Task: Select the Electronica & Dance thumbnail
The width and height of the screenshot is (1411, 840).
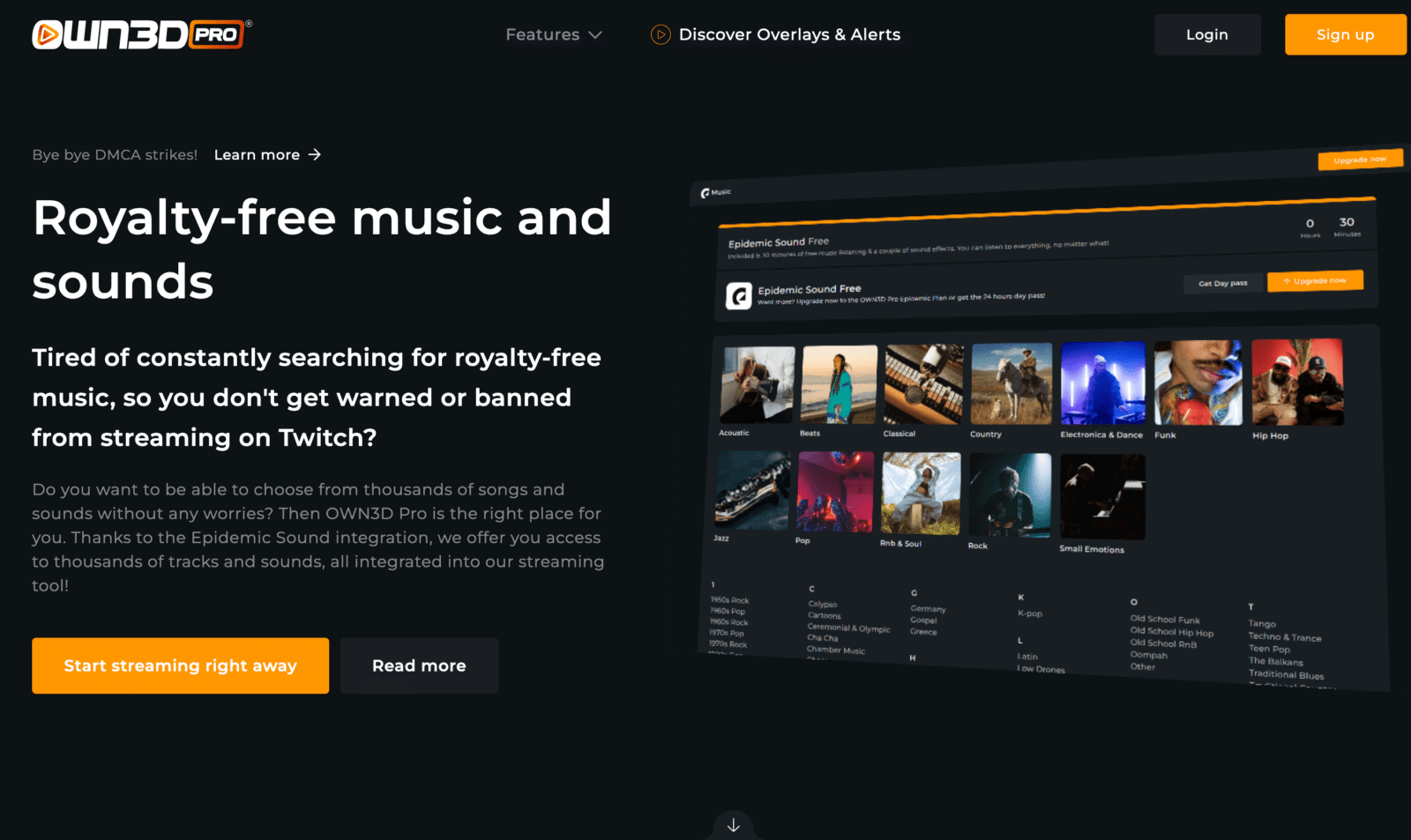Action: click(x=1103, y=383)
